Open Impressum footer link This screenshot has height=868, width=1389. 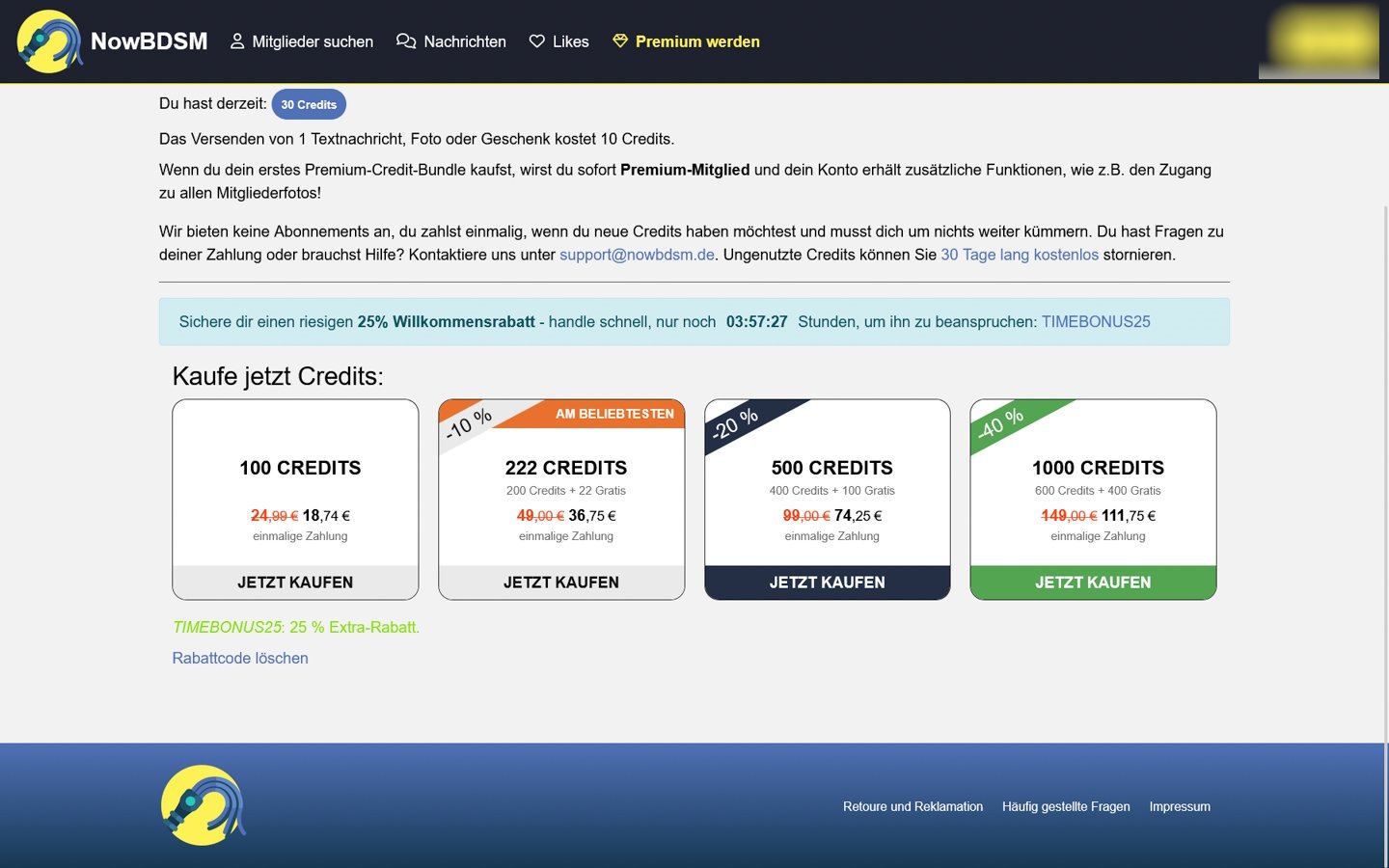pos(1180,806)
